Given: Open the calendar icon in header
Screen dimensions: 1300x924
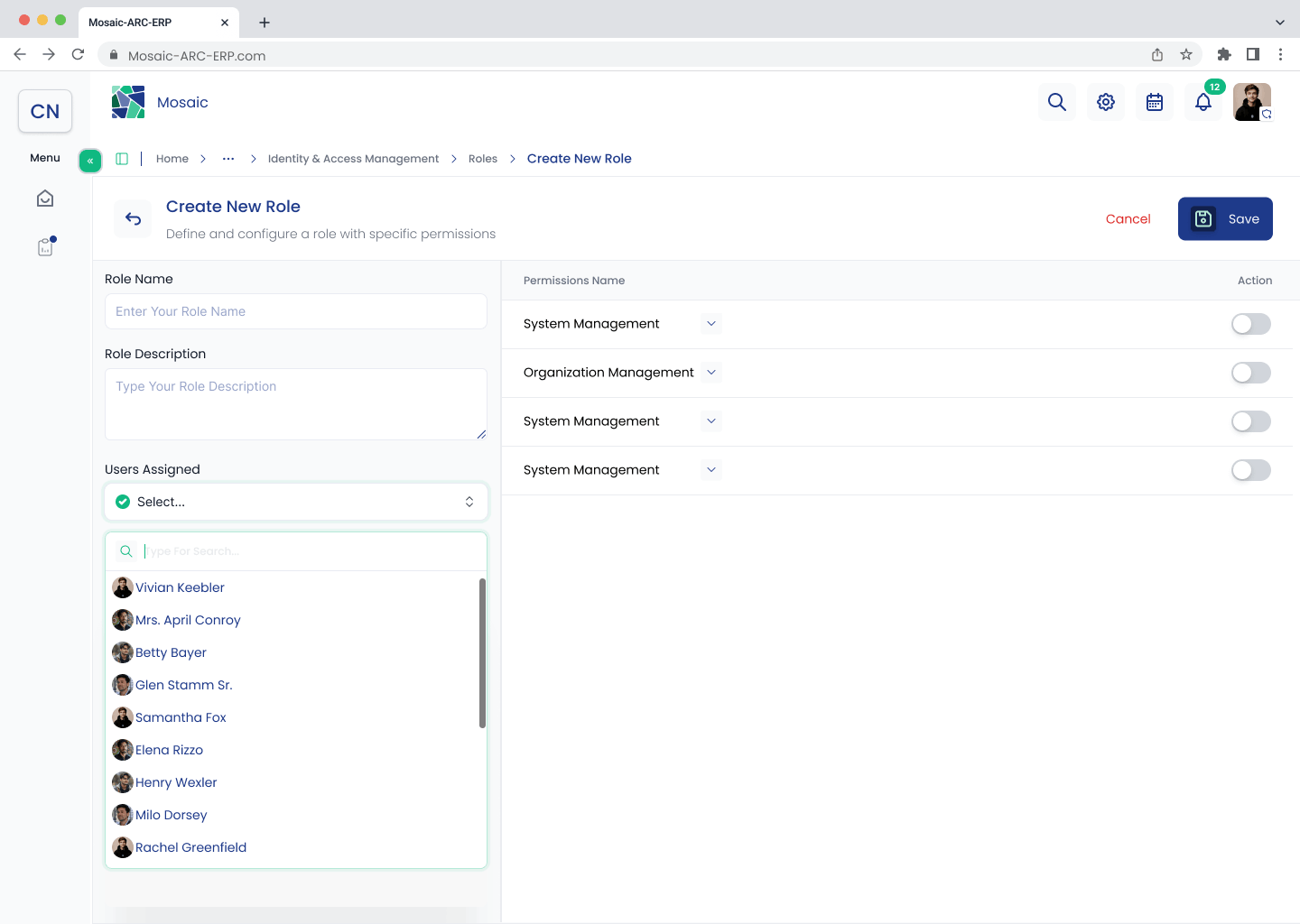Looking at the screenshot, I should coord(1155,102).
